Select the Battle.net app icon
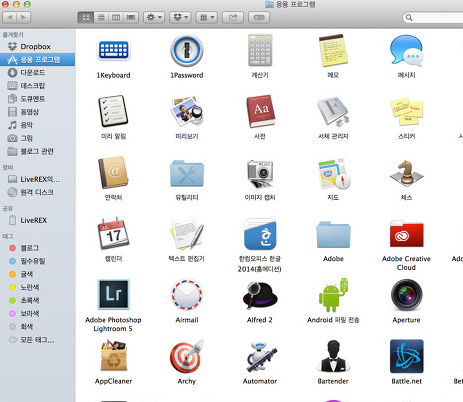Screen dimensions: 463x402 [406, 356]
